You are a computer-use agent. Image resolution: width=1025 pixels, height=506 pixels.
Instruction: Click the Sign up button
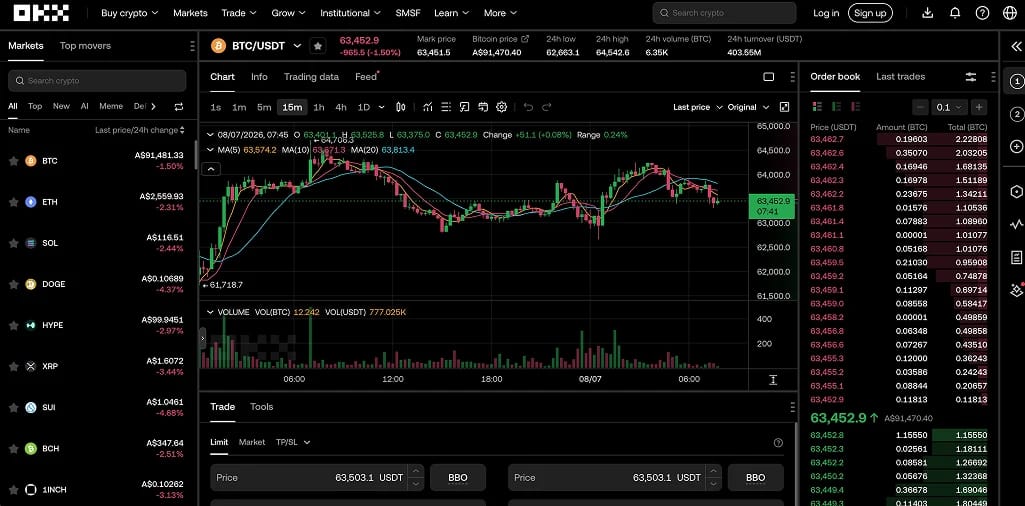coord(870,13)
